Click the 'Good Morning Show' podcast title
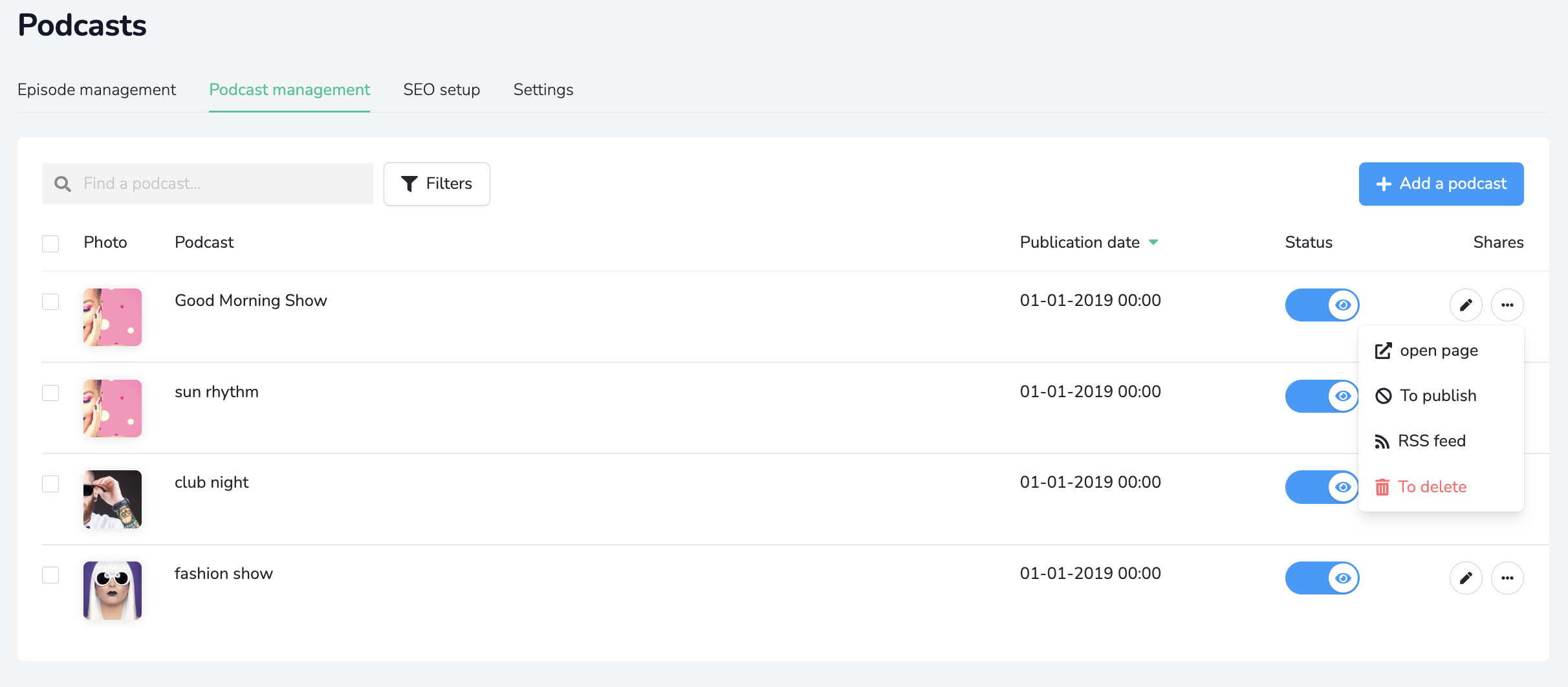1568x687 pixels. point(251,301)
